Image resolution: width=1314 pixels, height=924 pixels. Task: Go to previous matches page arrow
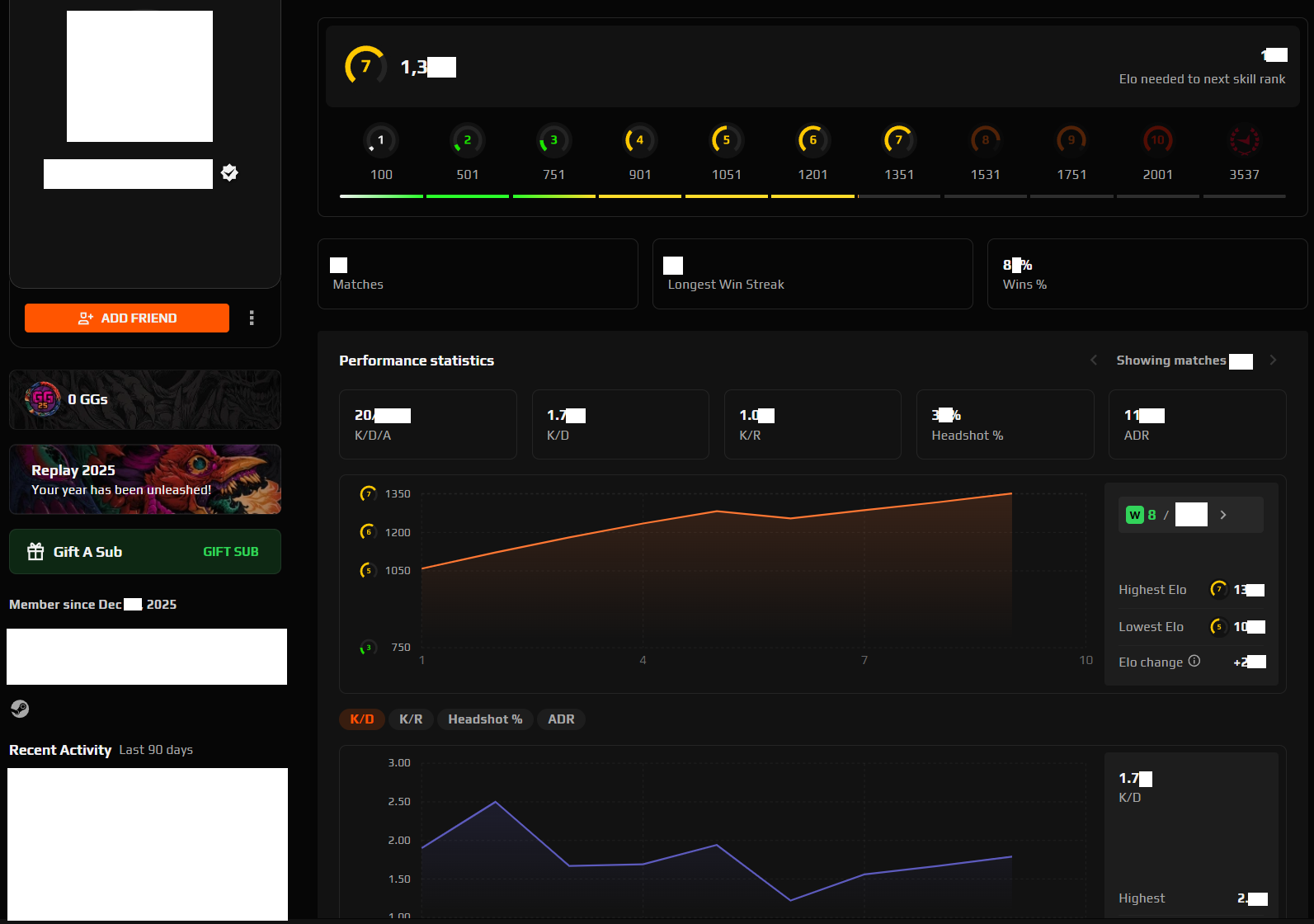coord(1094,361)
